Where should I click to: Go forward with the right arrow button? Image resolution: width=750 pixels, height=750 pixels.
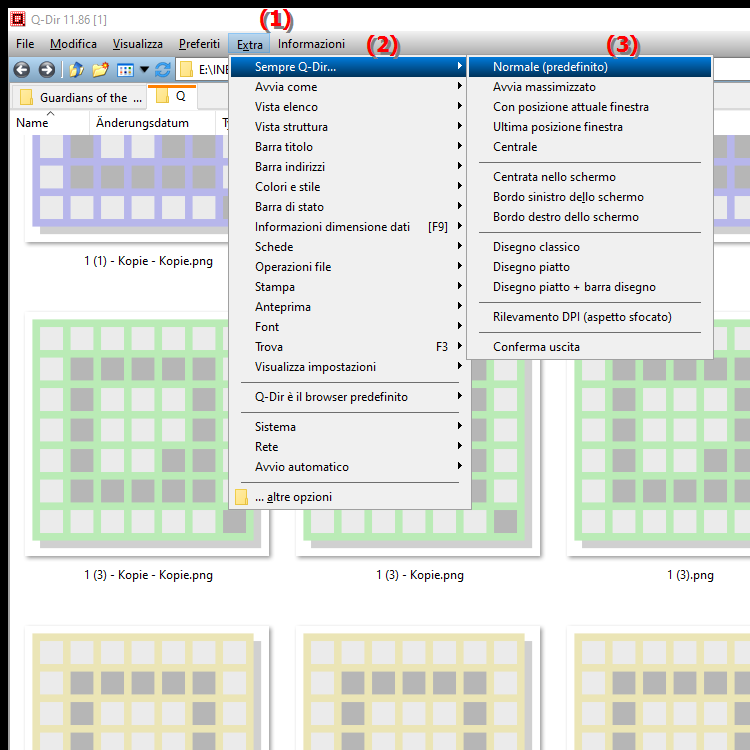46,70
